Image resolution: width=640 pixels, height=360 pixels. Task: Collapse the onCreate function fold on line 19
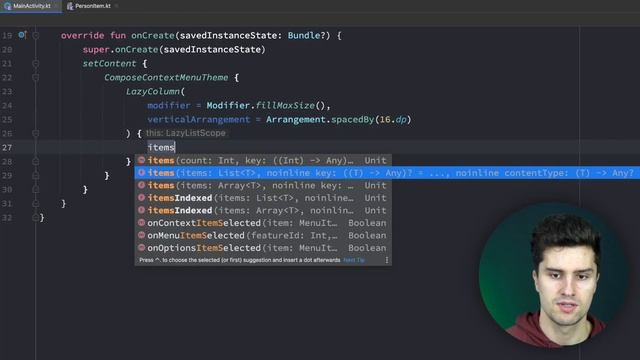point(36,36)
